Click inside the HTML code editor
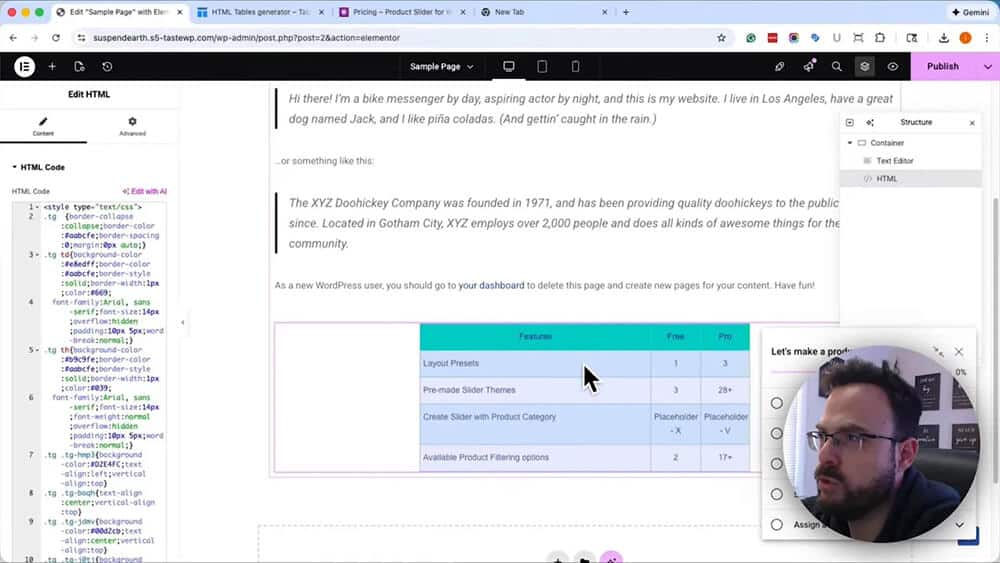Image resolution: width=1000 pixels, height=563 pixels. click(89, 383)
